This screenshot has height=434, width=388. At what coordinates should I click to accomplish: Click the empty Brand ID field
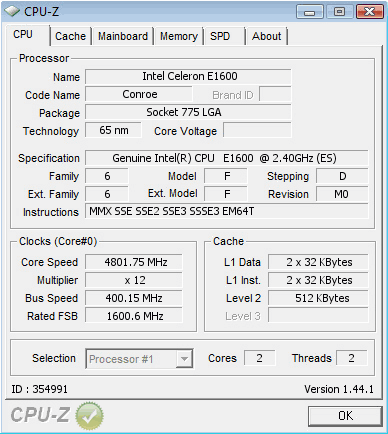click(x=275, y=94)
